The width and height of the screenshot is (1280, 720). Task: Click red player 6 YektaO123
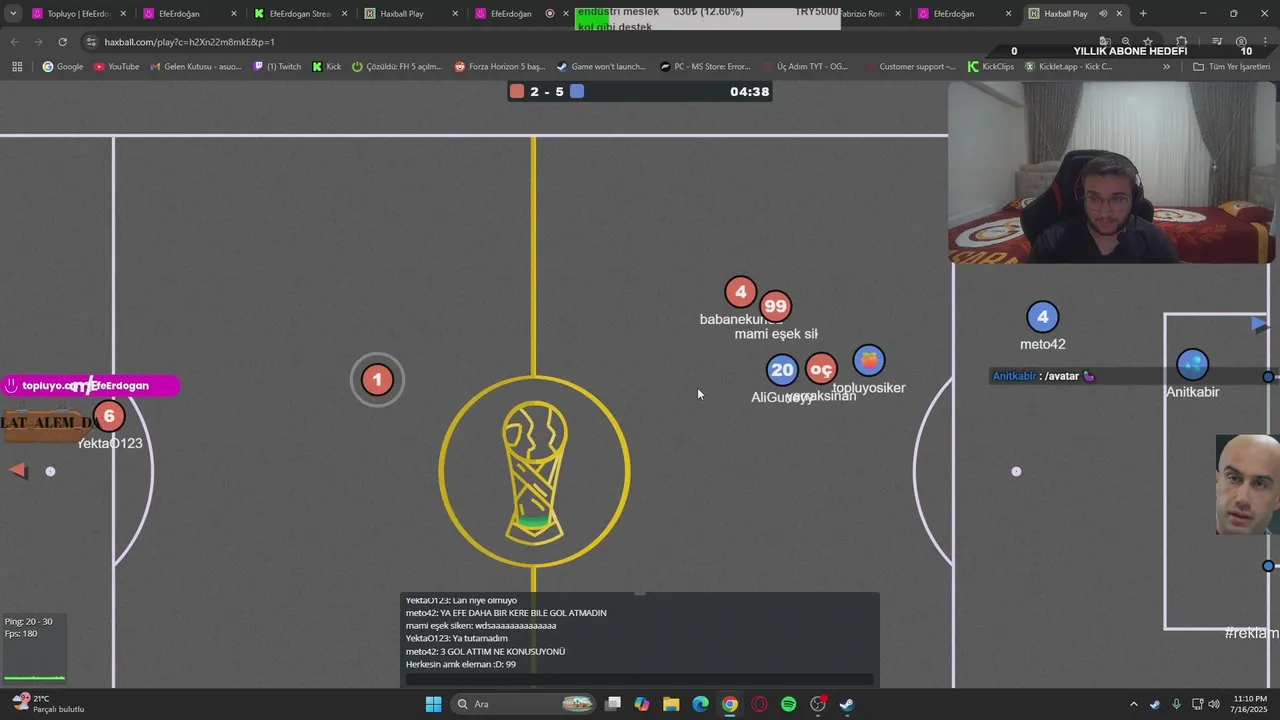click(109, 416)
